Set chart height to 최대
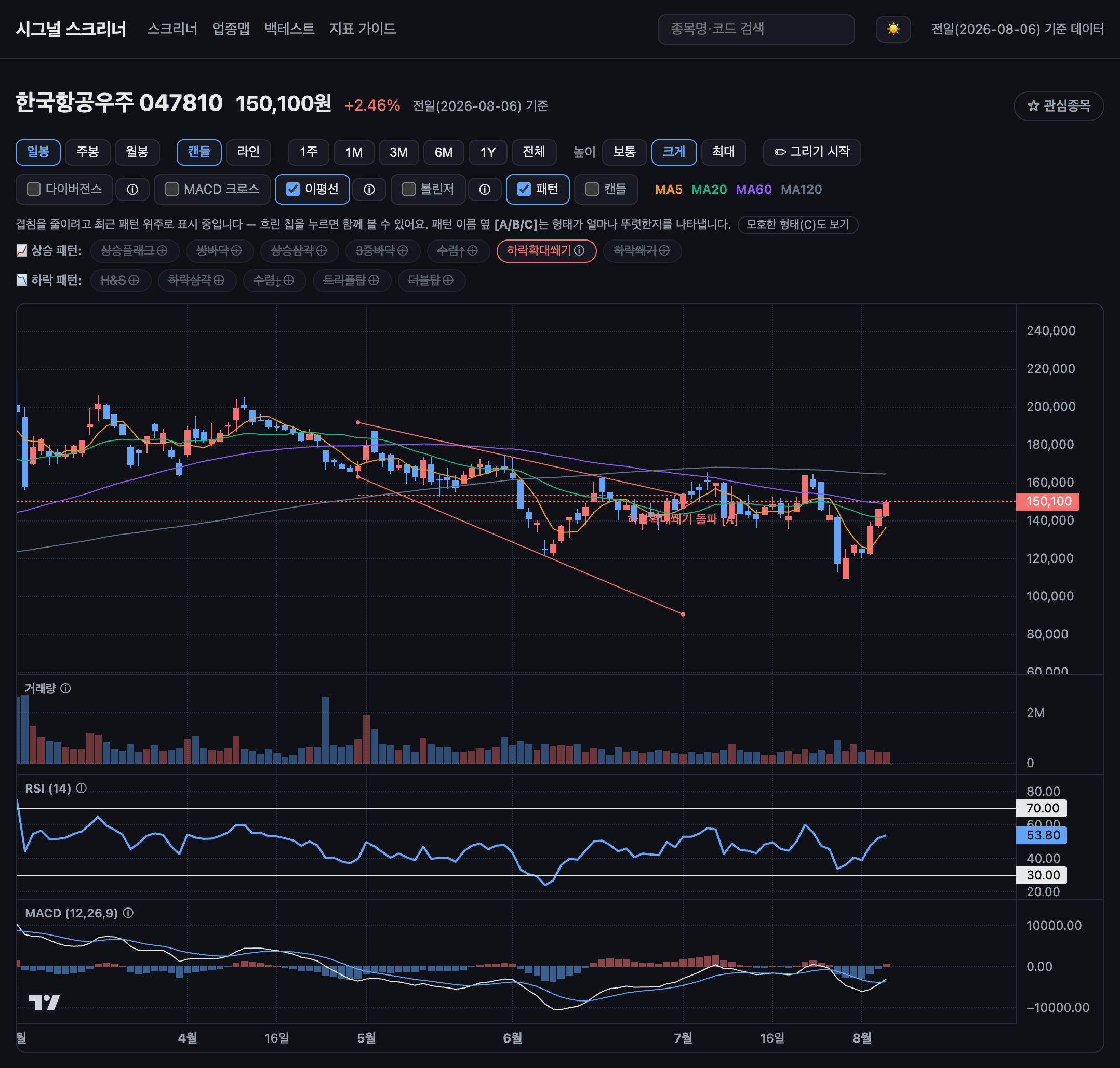The image size is (1120, 1068). point(724,152)
